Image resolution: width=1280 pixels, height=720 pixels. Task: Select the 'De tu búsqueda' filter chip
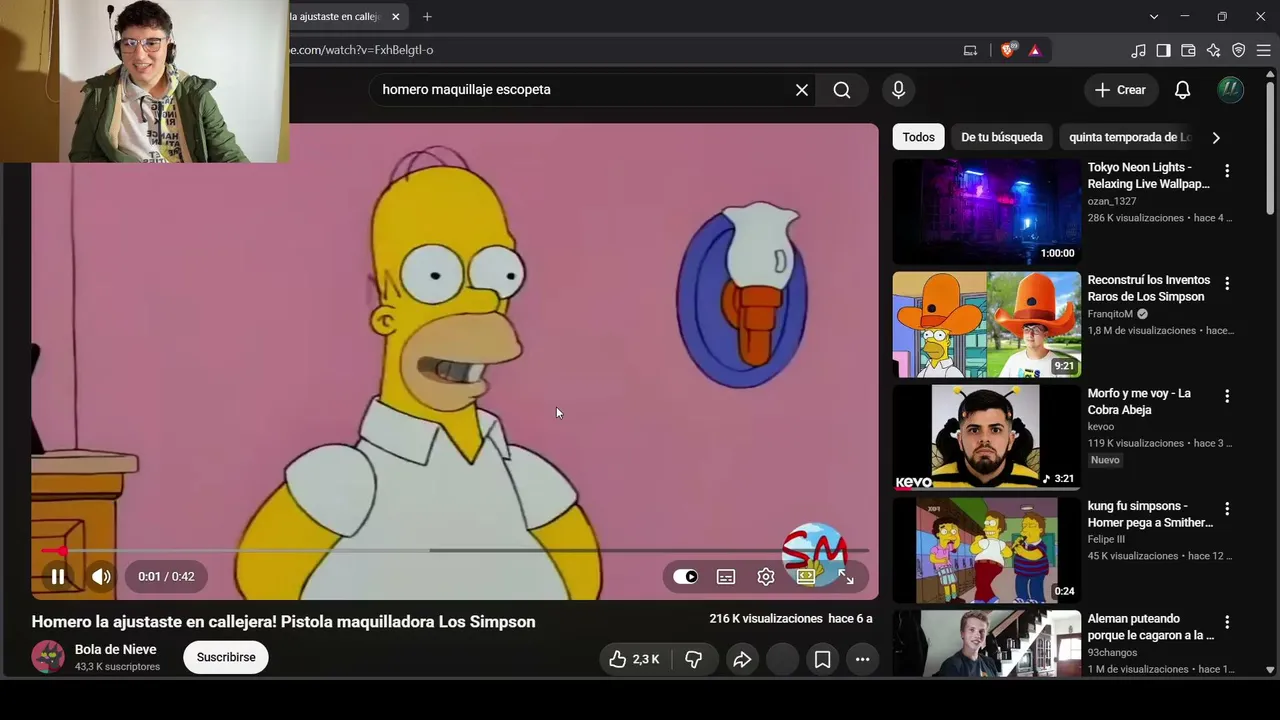click(x=1002, y=137)
